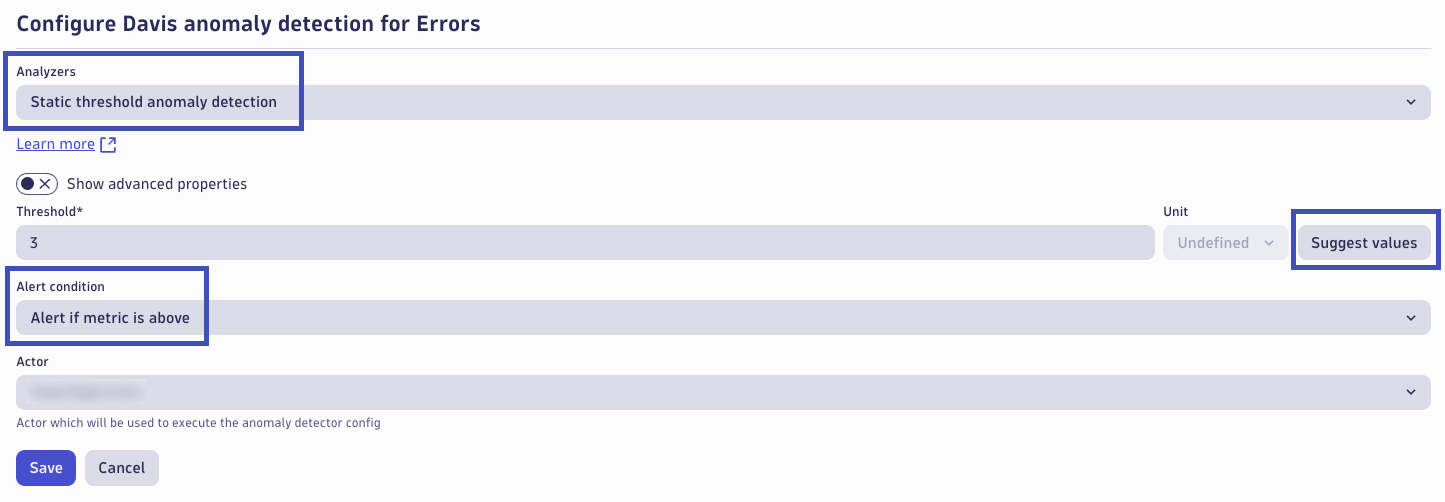Click the chevron arrow of the Actor field
The image size is (1445, 502).
pyautogui.click(x=1410, y=392)
